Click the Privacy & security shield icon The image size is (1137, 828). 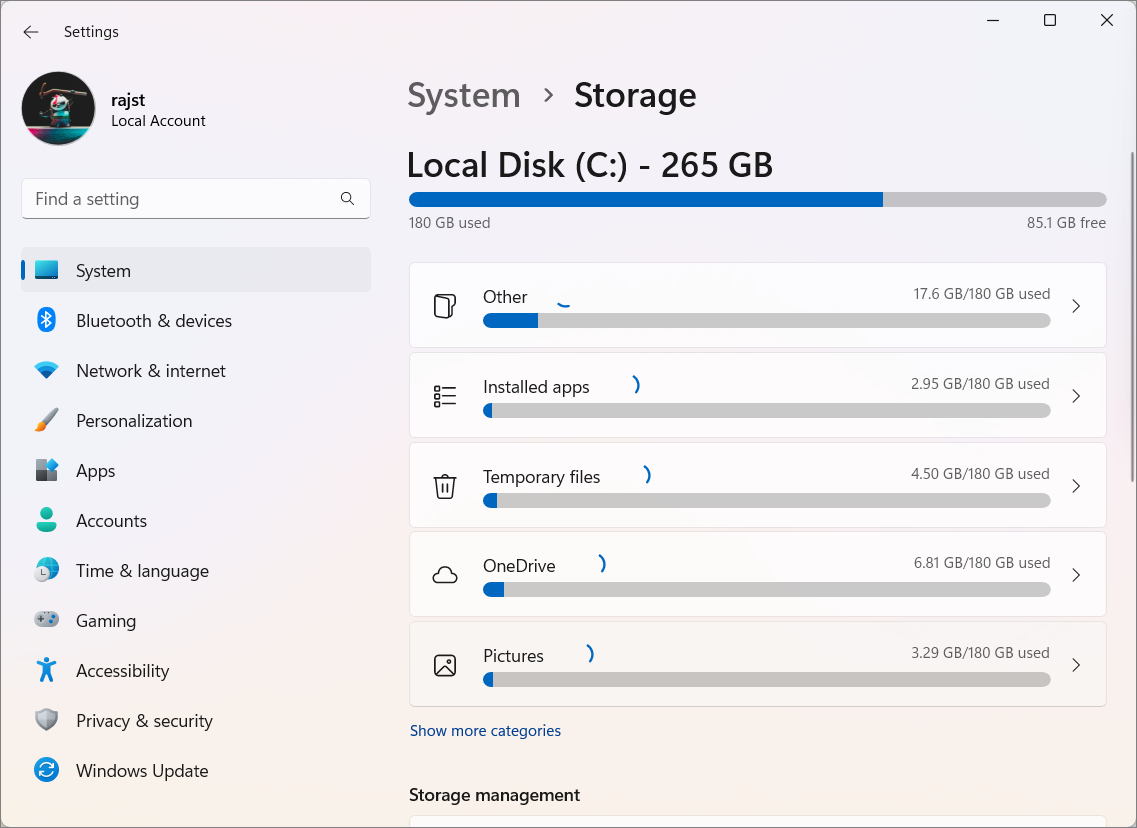click(x=46, y=721)
